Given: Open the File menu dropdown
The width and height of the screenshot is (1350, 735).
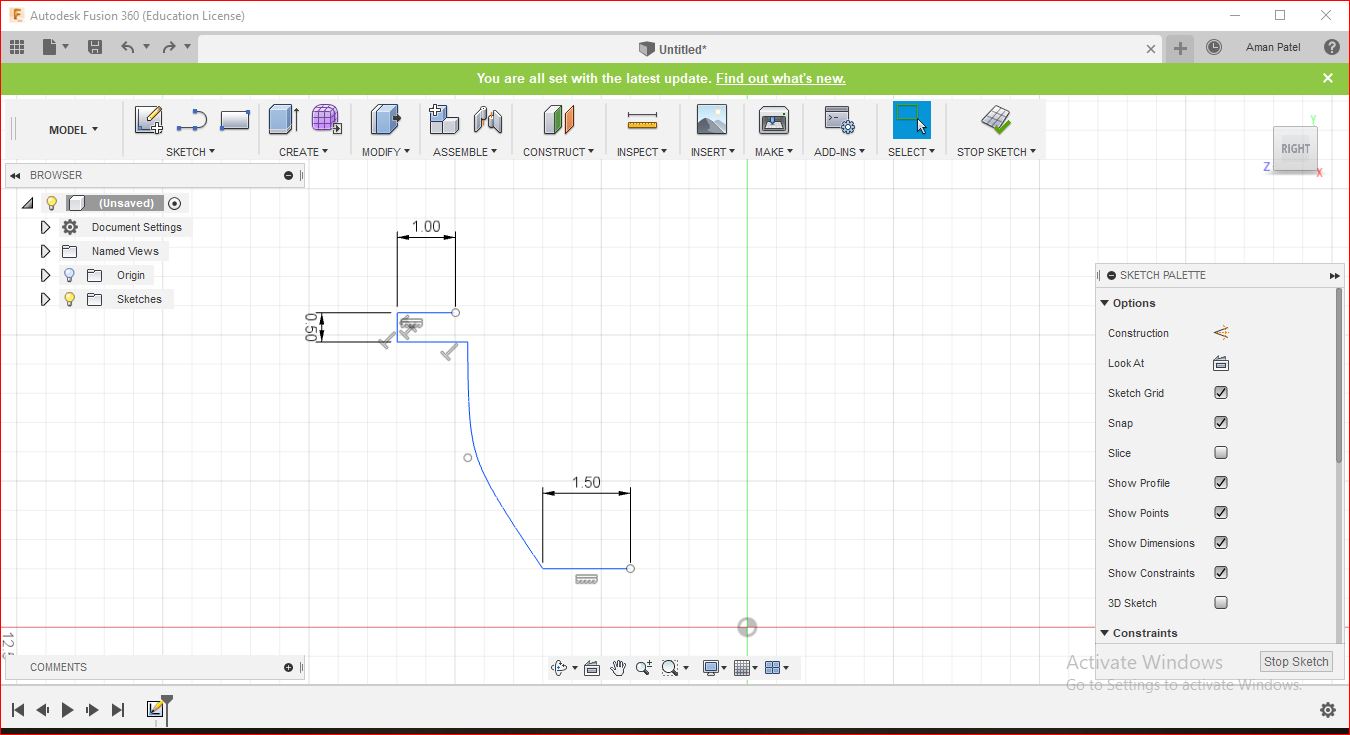Looking at the screenshot, I should [x=56, y=47].
